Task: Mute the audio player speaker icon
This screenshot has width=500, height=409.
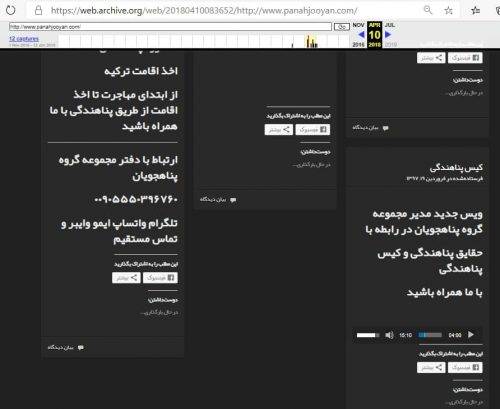Action: click(389, 335)
